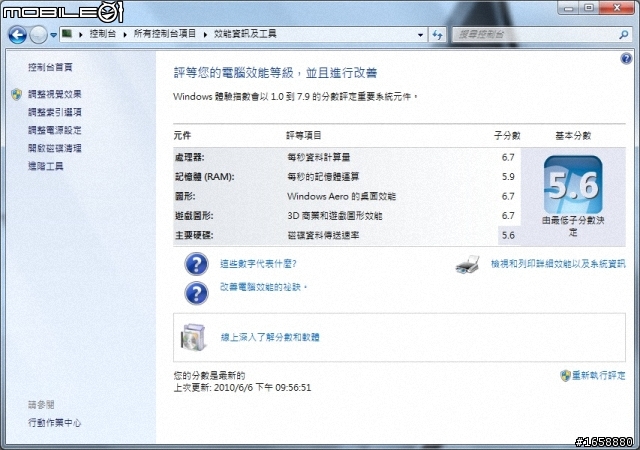Image resolution: width=640 pixels, height=450 pixels.
Task: Click the 記憶體 (RAM) row label
Action: [x=204, y=177]
